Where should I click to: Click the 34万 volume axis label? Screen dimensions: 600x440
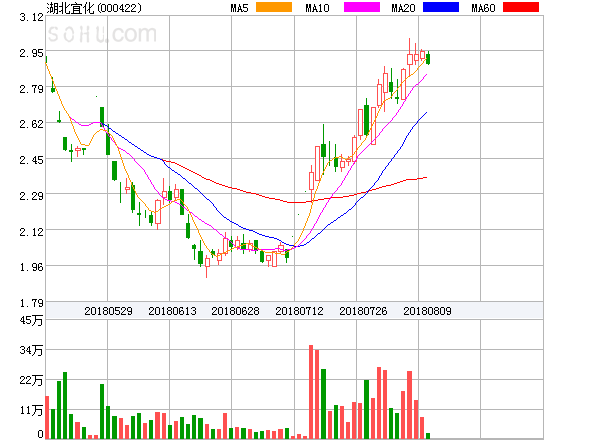(x=31, y=350)
